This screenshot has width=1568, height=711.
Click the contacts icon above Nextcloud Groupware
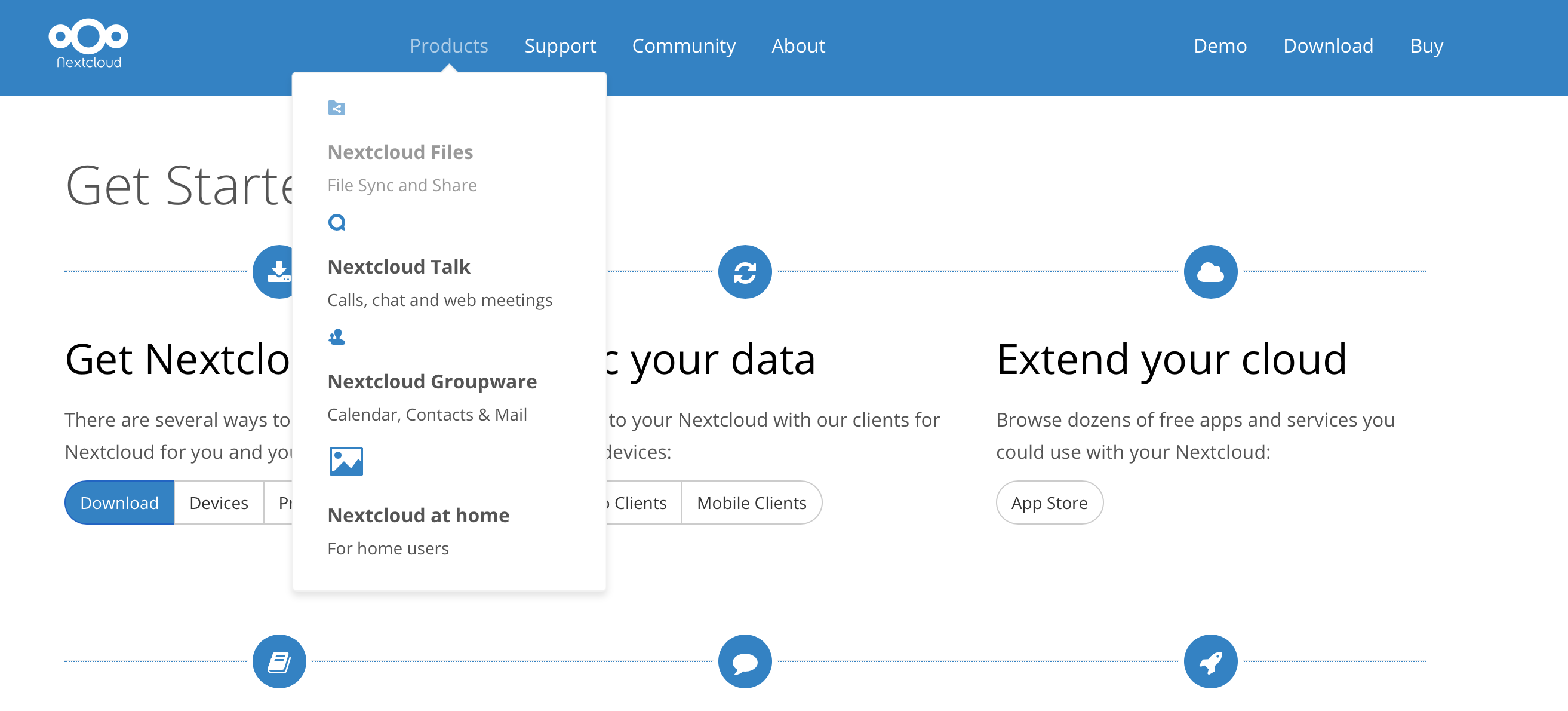click(x=337, y=337)
